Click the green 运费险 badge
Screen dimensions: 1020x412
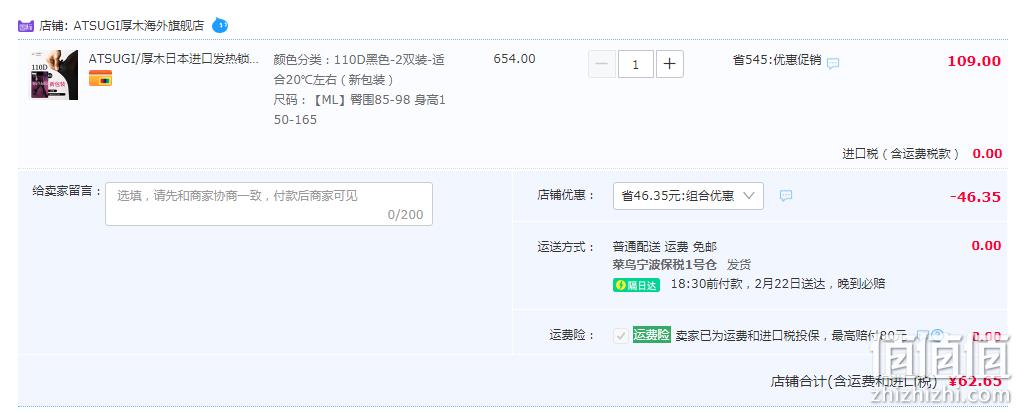[x=651, y=335]
